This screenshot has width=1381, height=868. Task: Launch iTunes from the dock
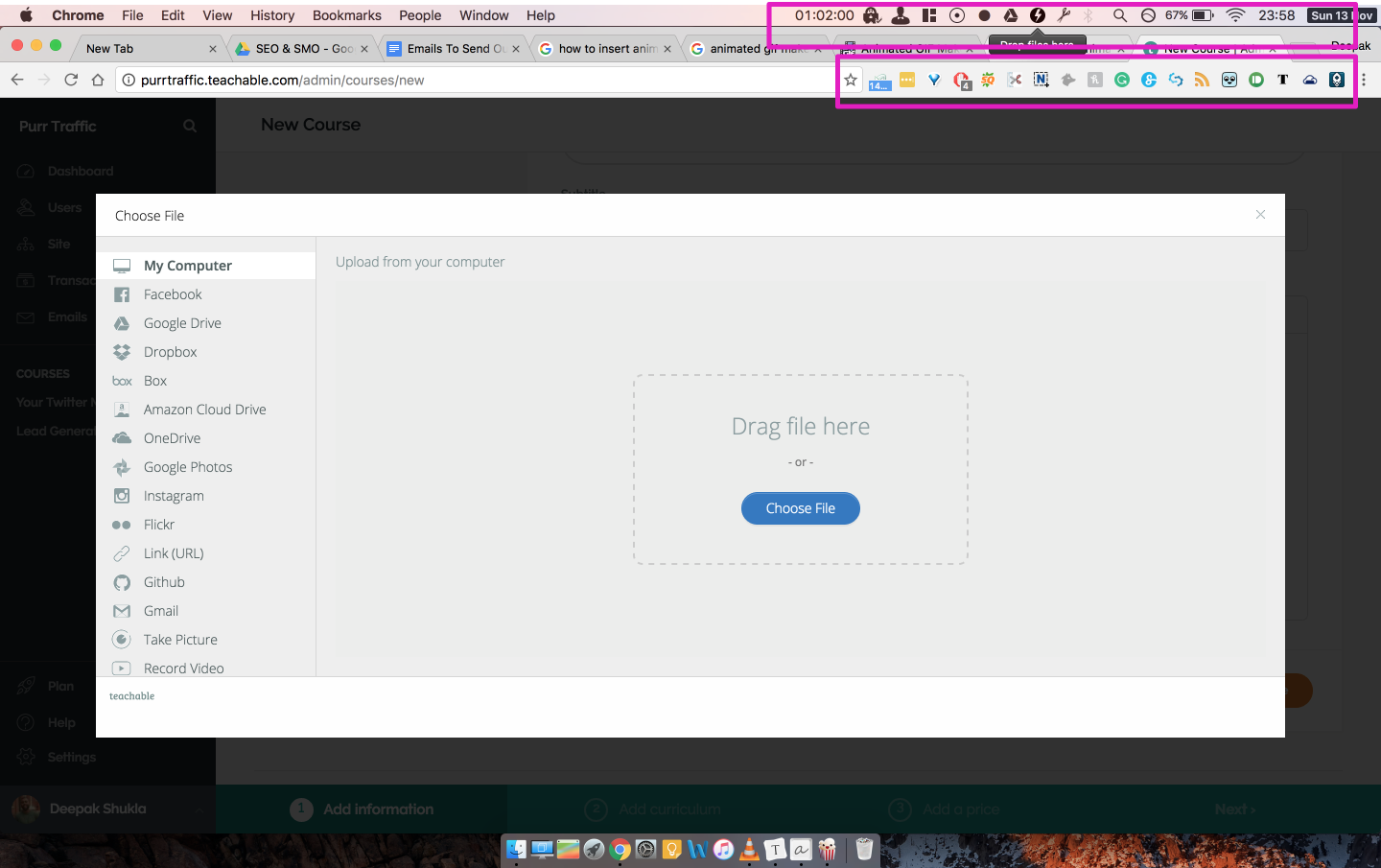724,849
